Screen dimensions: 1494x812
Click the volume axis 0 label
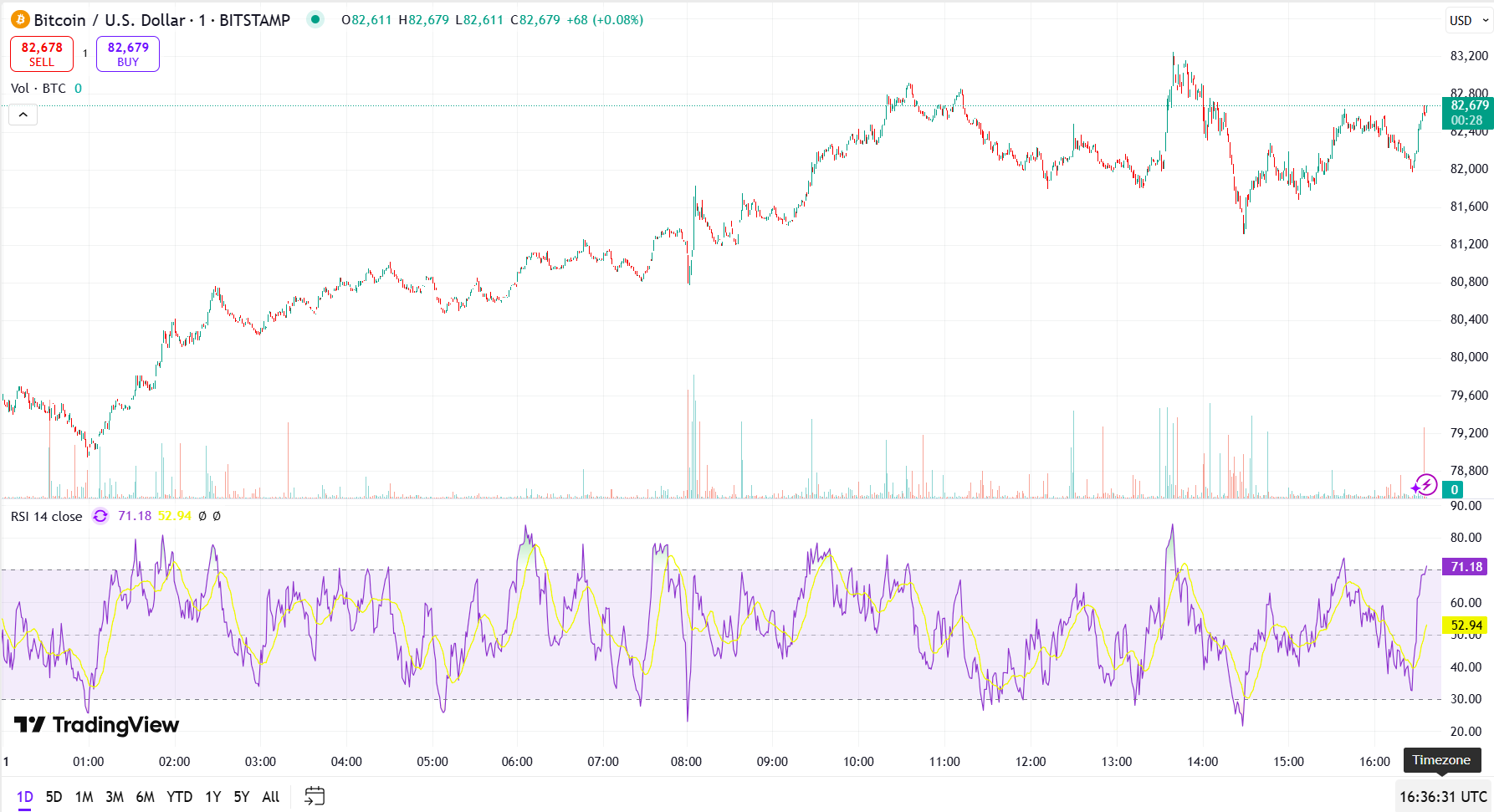pyautogui.click(x=1454, y=490)
